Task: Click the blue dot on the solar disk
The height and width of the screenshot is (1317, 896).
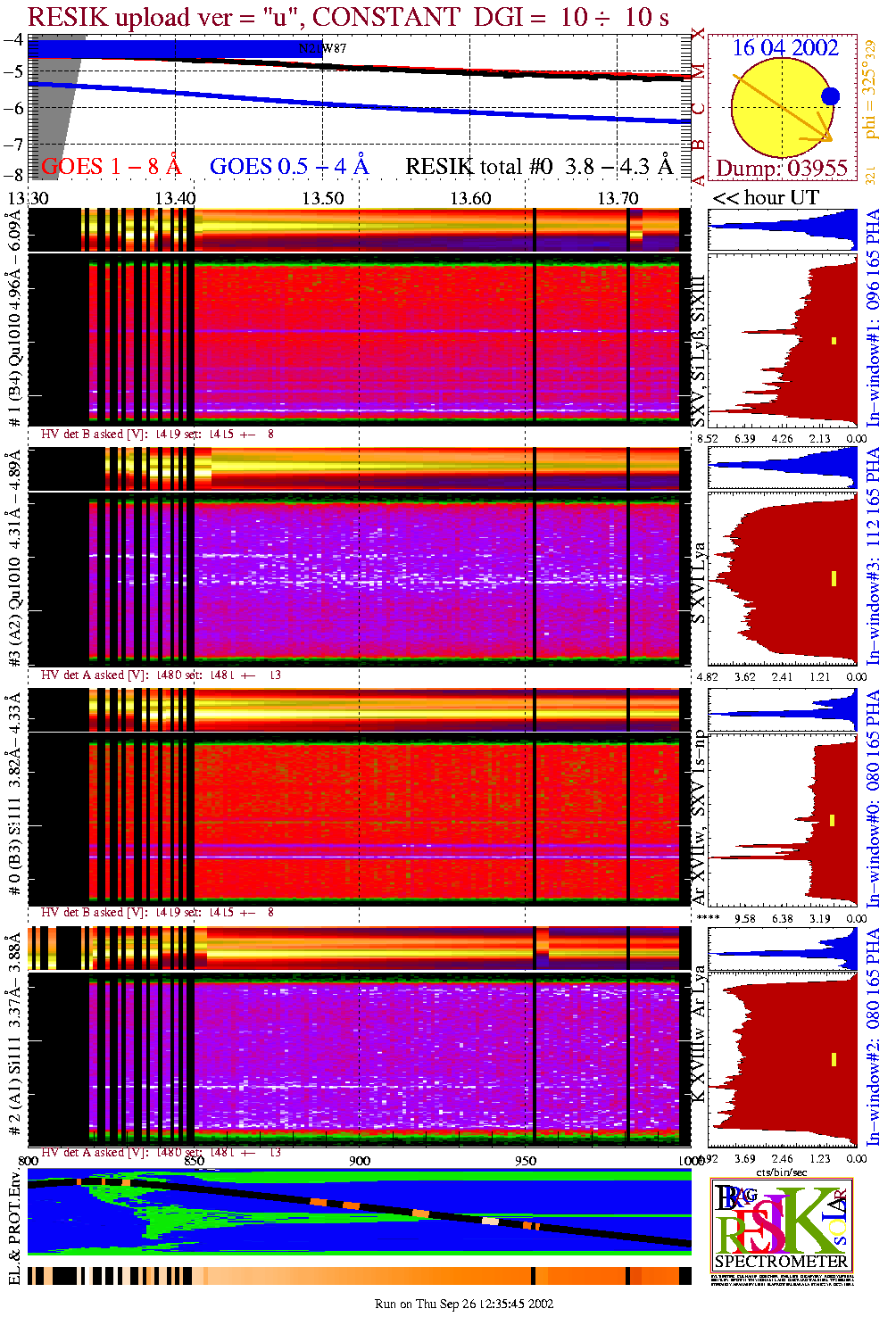Action: click(830, 96)
